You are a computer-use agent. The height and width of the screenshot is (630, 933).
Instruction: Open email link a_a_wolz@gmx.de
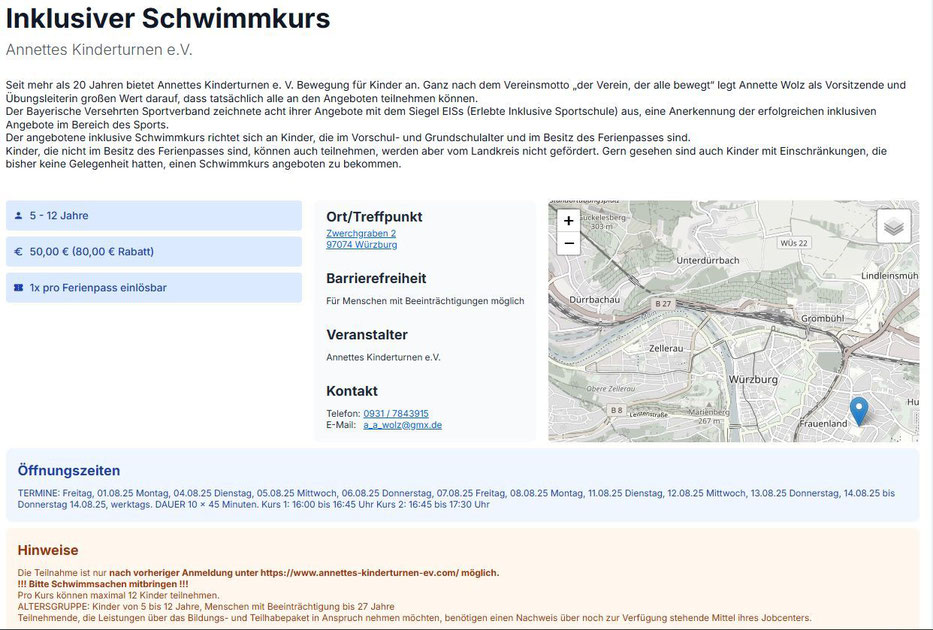coord(402,425)
